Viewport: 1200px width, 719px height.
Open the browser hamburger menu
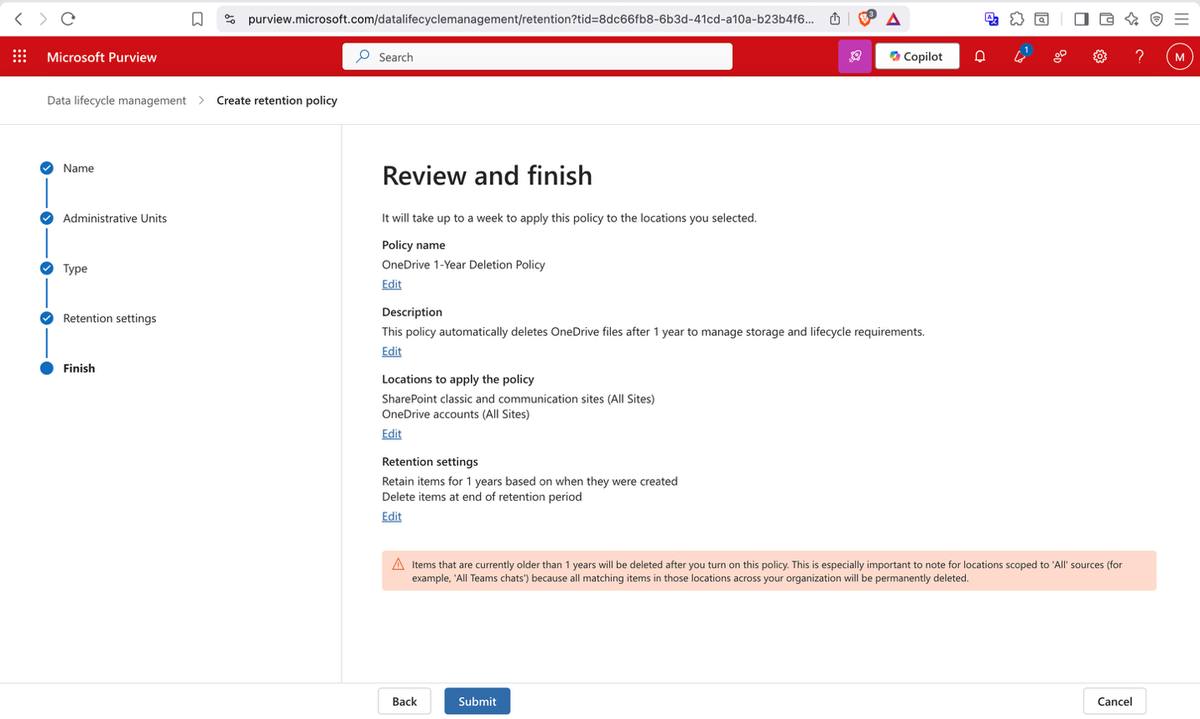coord(1181,18)
